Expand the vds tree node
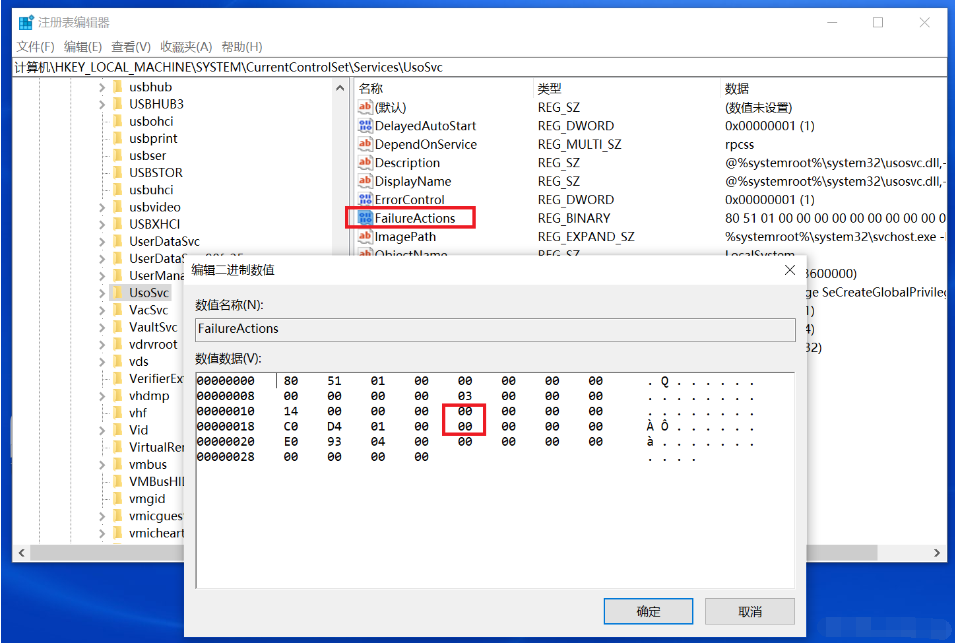 click(102, 361)
